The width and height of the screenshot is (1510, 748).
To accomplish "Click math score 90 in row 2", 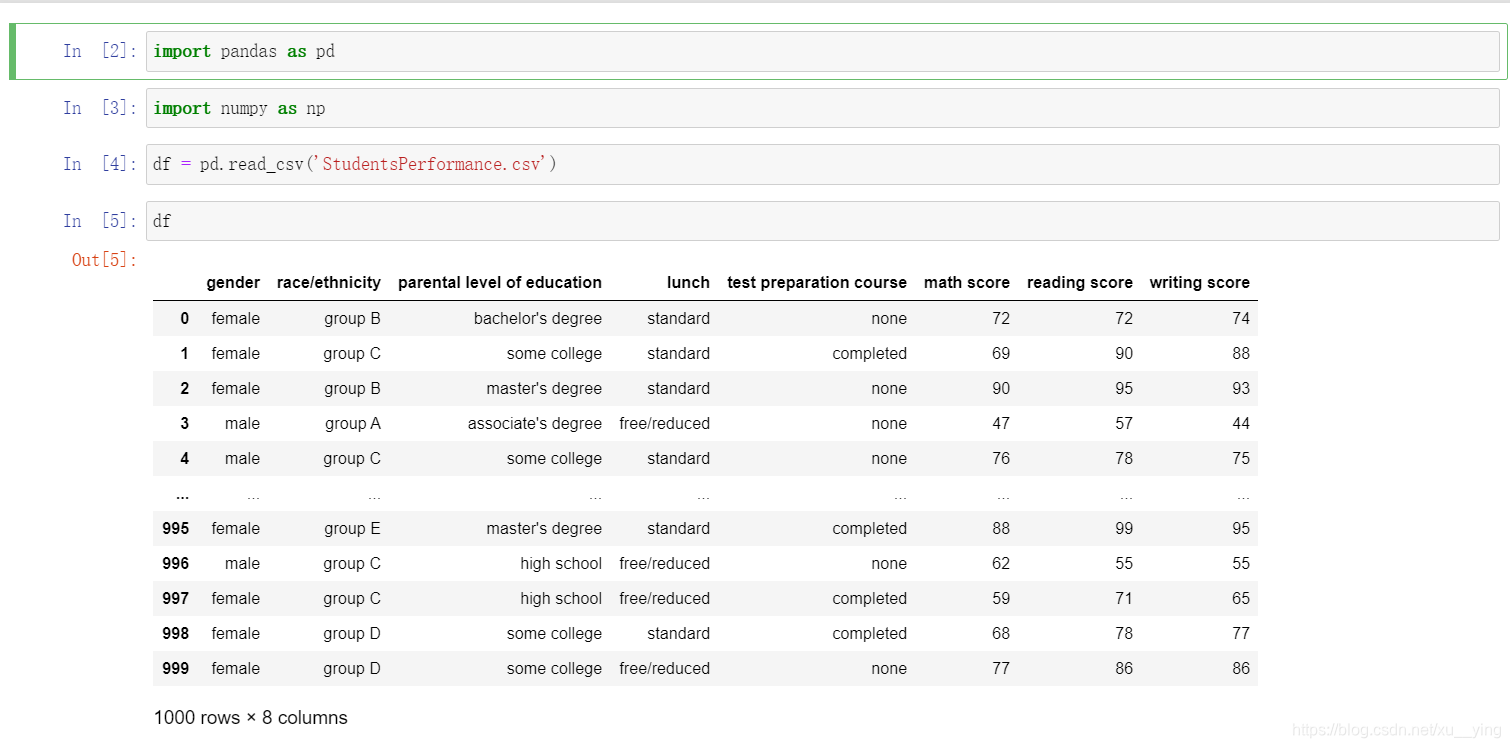I will 1001,389.
